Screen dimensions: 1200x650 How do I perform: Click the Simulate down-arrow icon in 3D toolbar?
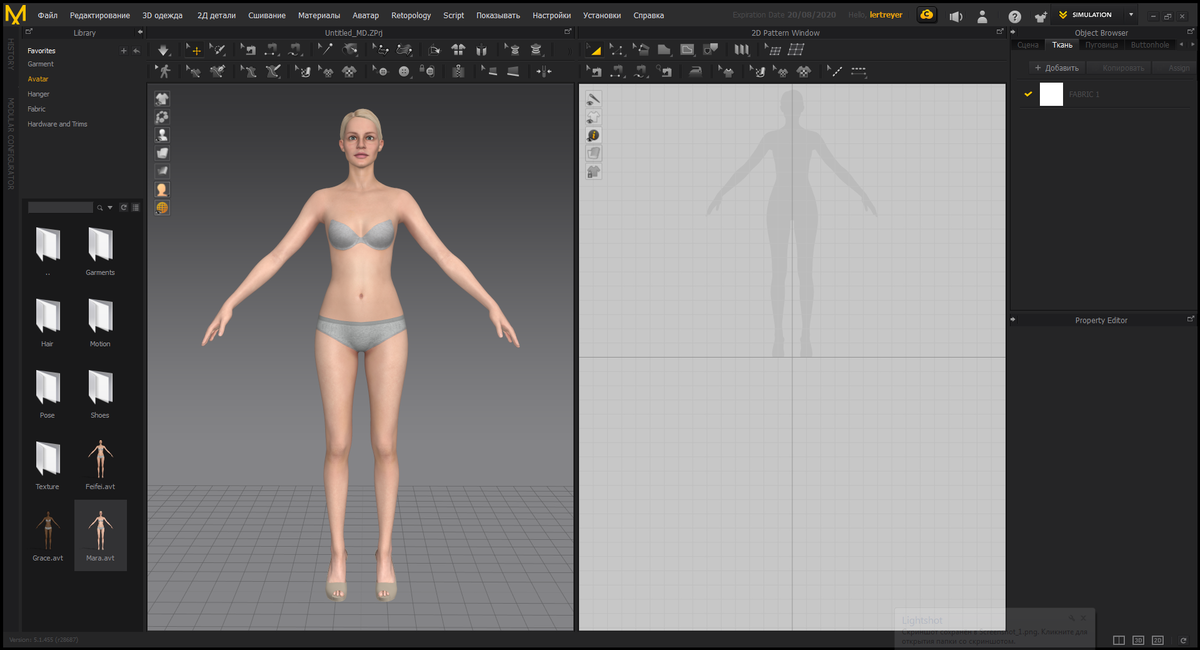point(164,49)
